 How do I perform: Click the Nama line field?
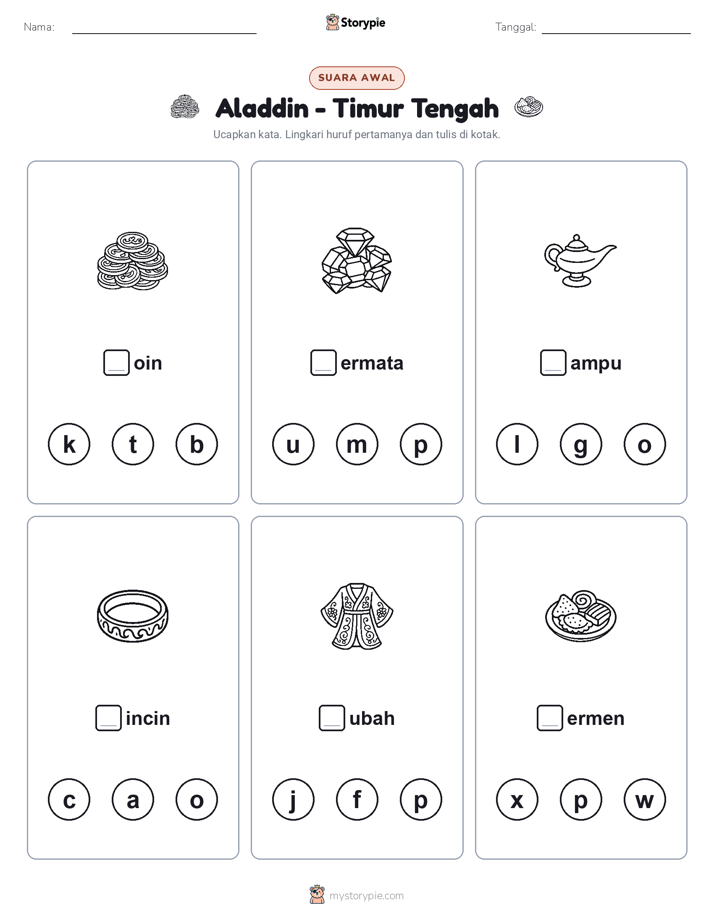[x=164, y=28]
